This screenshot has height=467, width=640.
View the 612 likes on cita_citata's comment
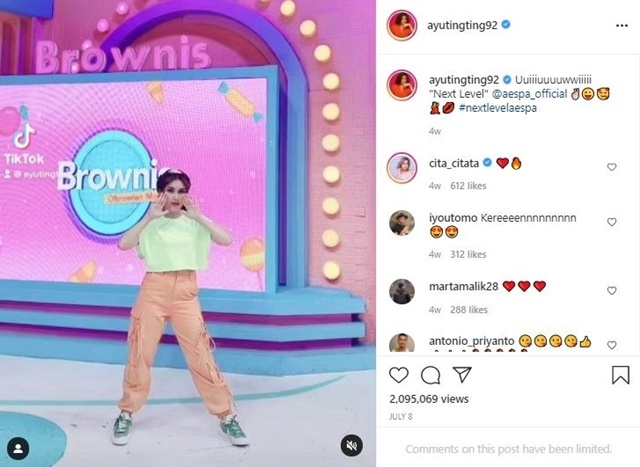point(468,186)
